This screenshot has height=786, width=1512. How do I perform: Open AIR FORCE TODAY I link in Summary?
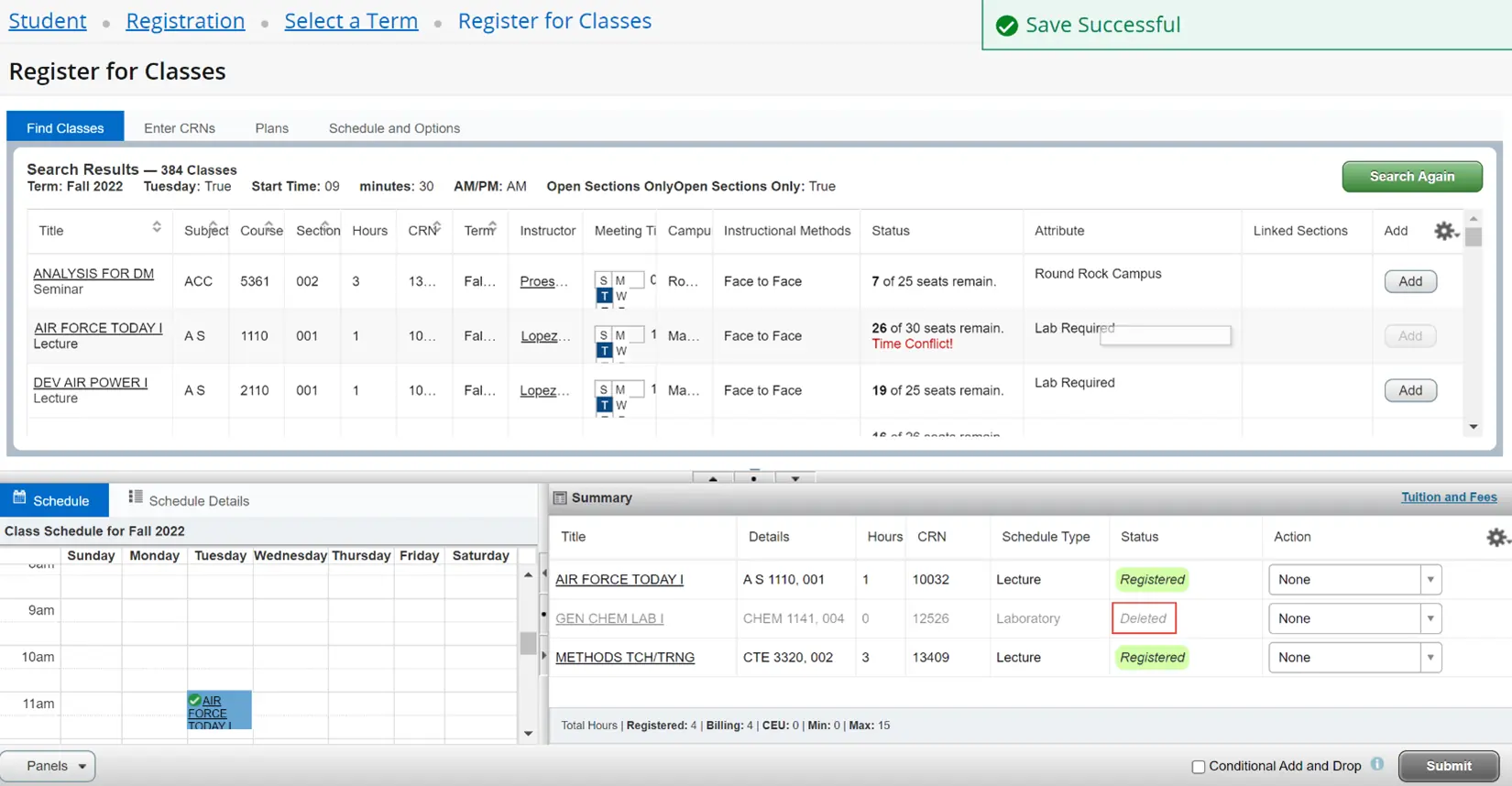click(x=619, y=579)
